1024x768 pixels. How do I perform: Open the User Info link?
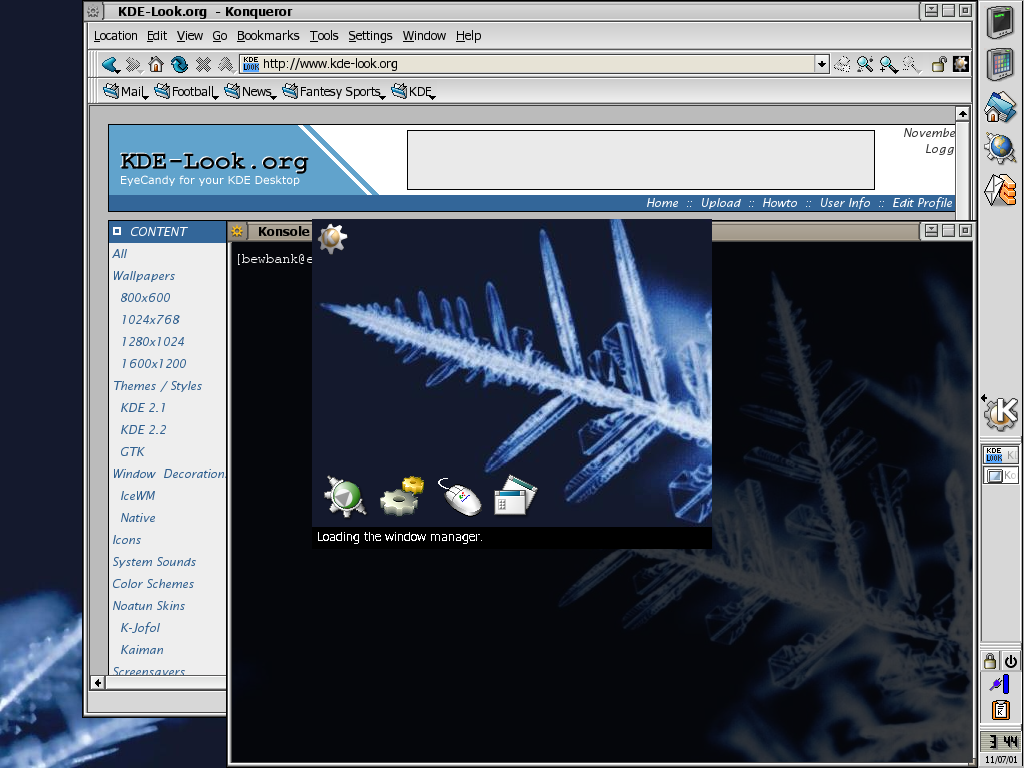coord(845,203)
